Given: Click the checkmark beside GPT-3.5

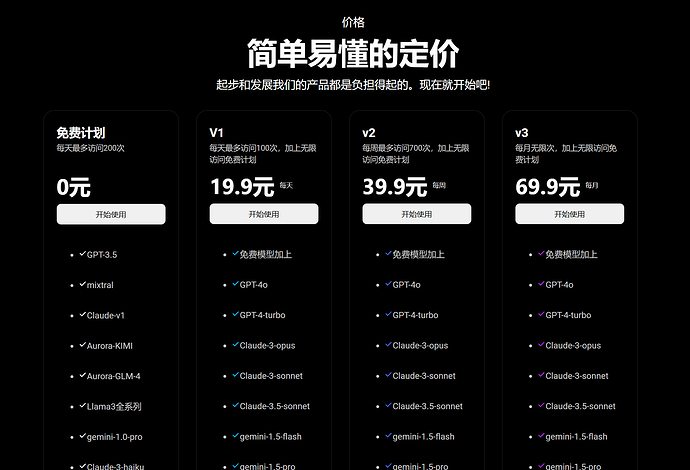Looking at the screenshot, I should coord(82,253).
